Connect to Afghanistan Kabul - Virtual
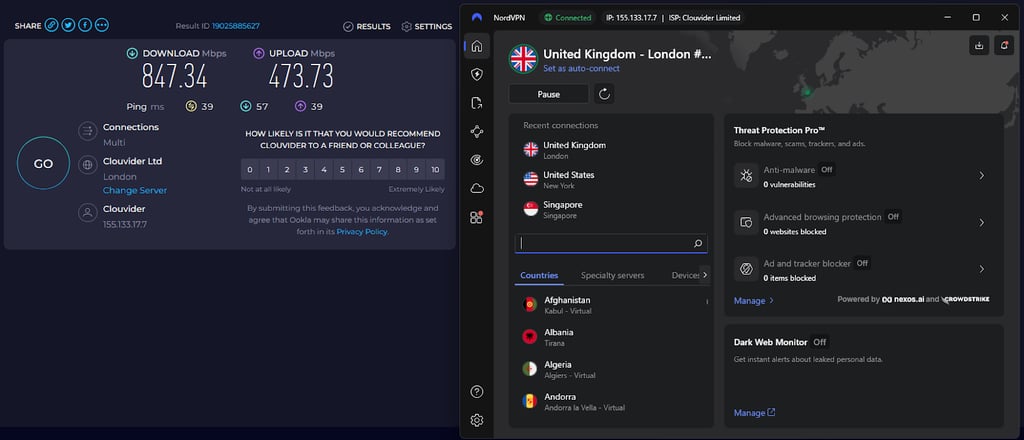The image size is (1024, 440). (611, 305)
